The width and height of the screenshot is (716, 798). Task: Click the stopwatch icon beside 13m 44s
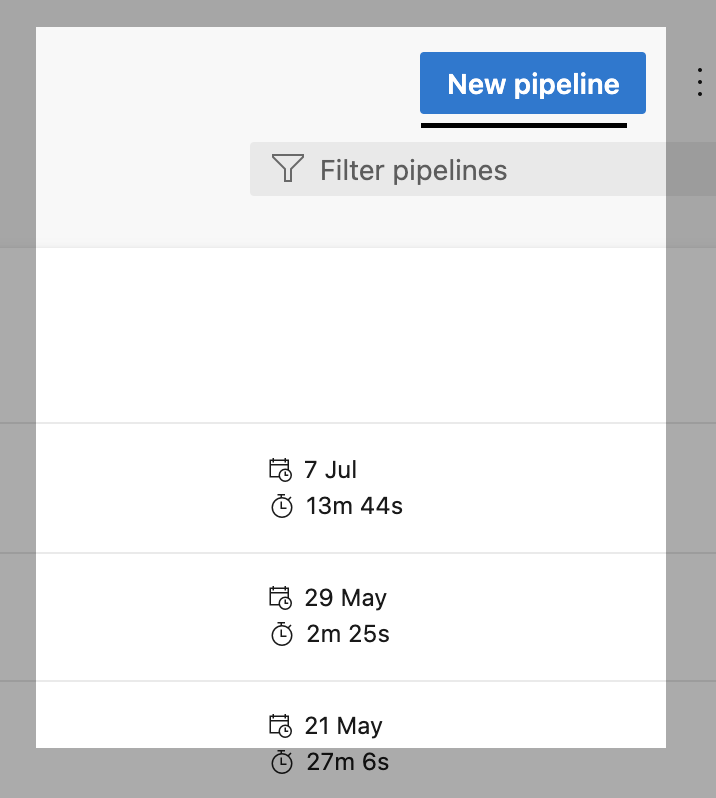(282, 506)
